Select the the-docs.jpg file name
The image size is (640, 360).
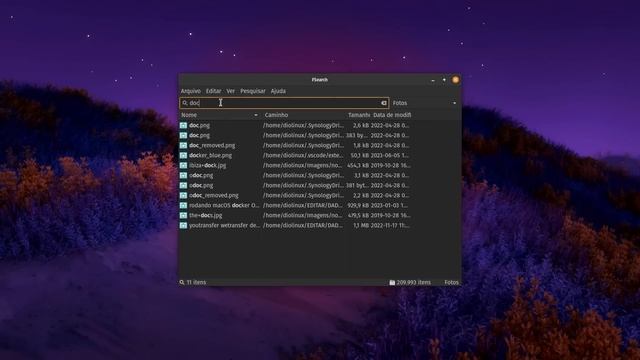[205, 215]
